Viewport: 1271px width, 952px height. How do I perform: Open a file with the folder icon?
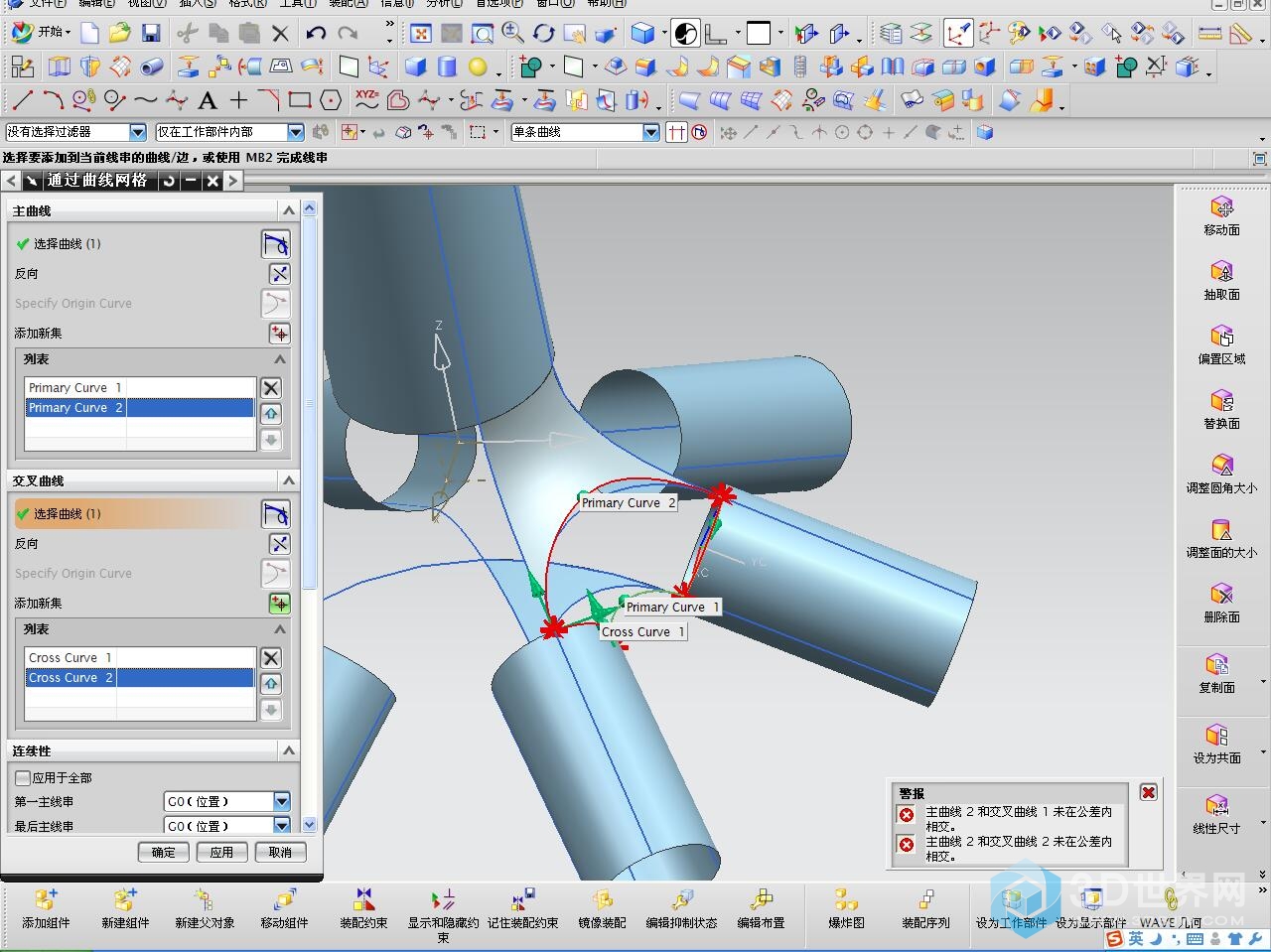[120, 34]
